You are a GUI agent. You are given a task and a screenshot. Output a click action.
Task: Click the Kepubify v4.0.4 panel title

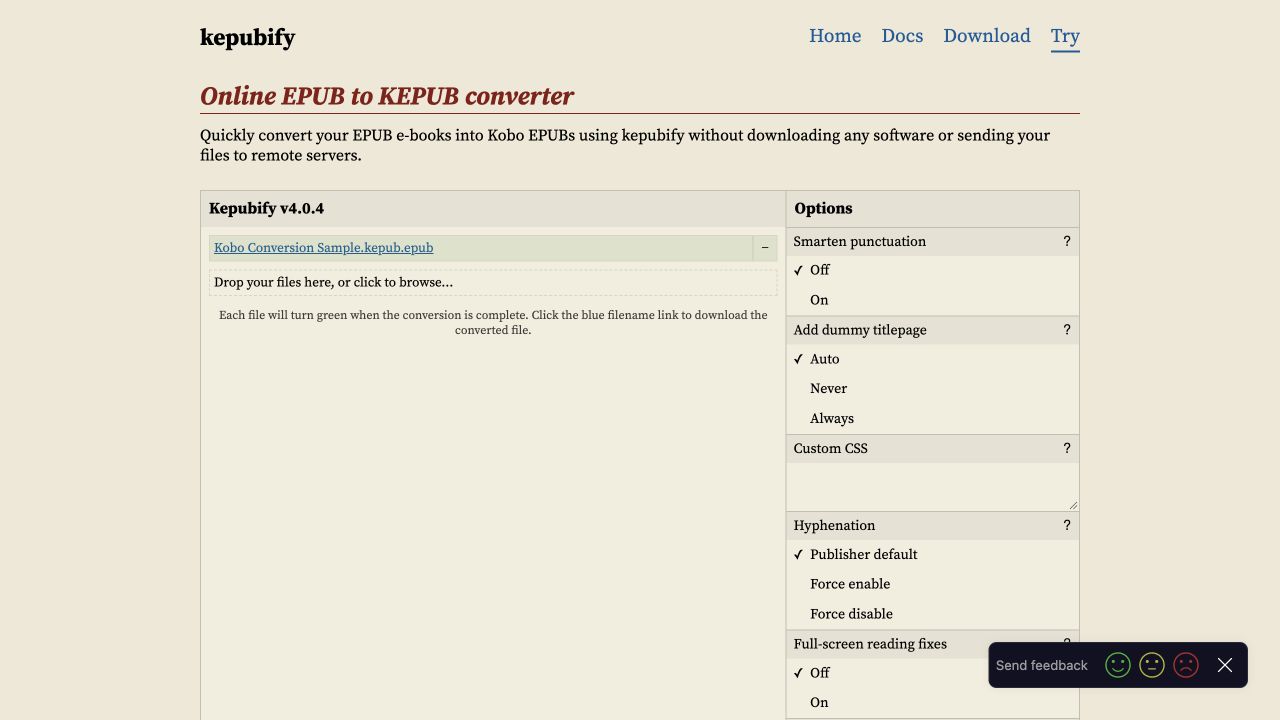(x=266, y=208)
